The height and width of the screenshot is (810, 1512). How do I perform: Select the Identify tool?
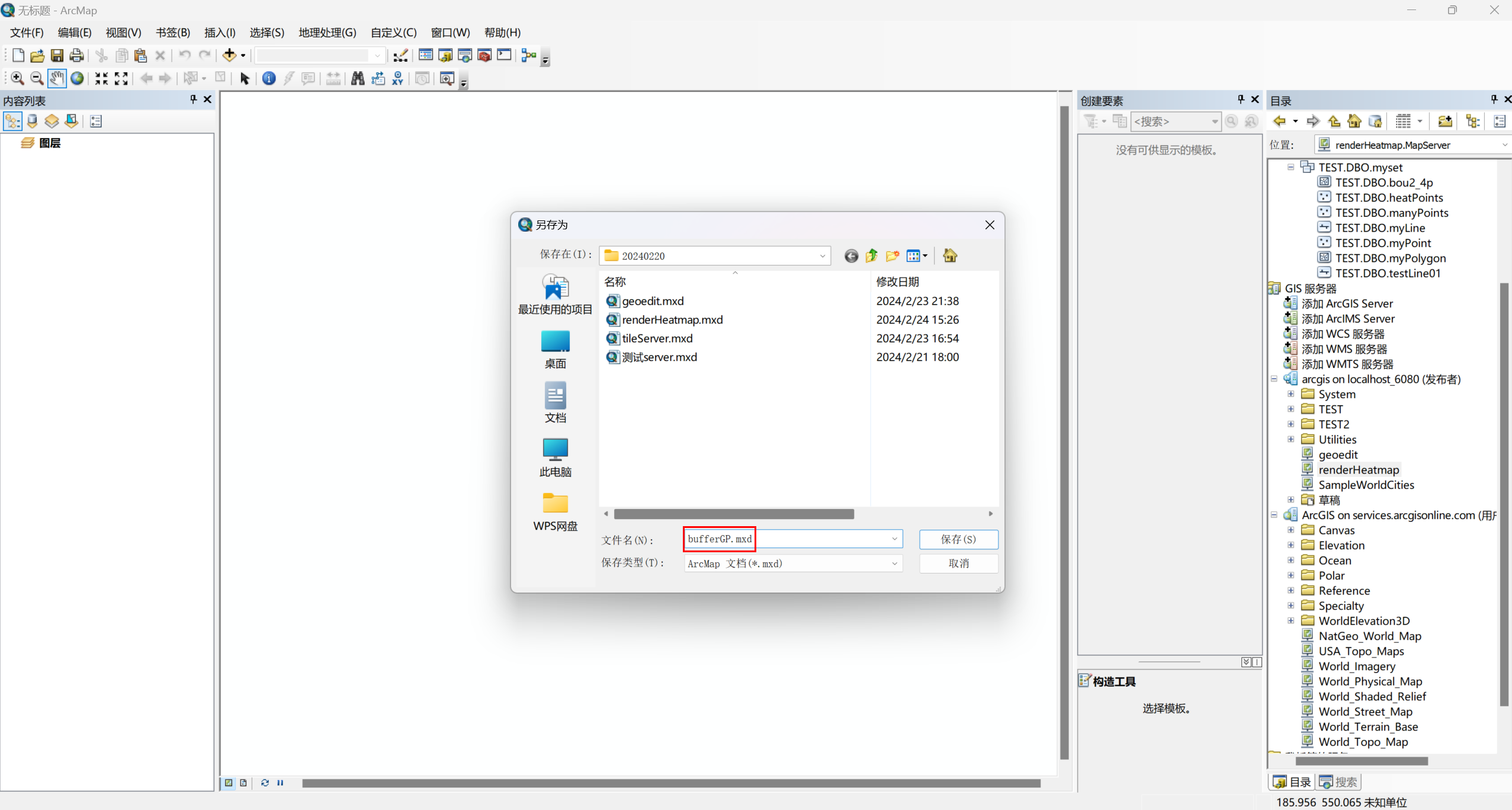pyautogui.click(x=269, y=78)
